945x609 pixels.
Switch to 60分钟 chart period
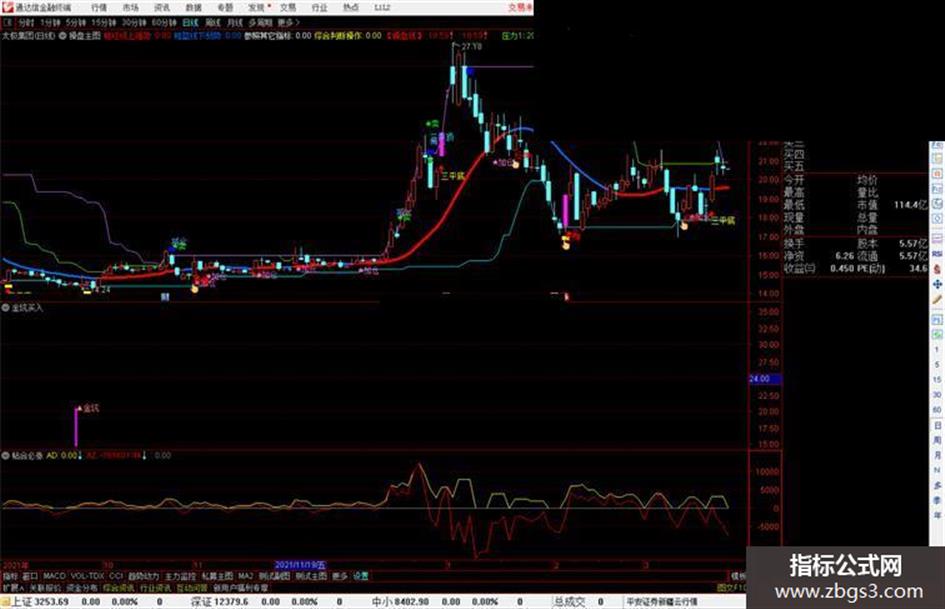(164, 22)
